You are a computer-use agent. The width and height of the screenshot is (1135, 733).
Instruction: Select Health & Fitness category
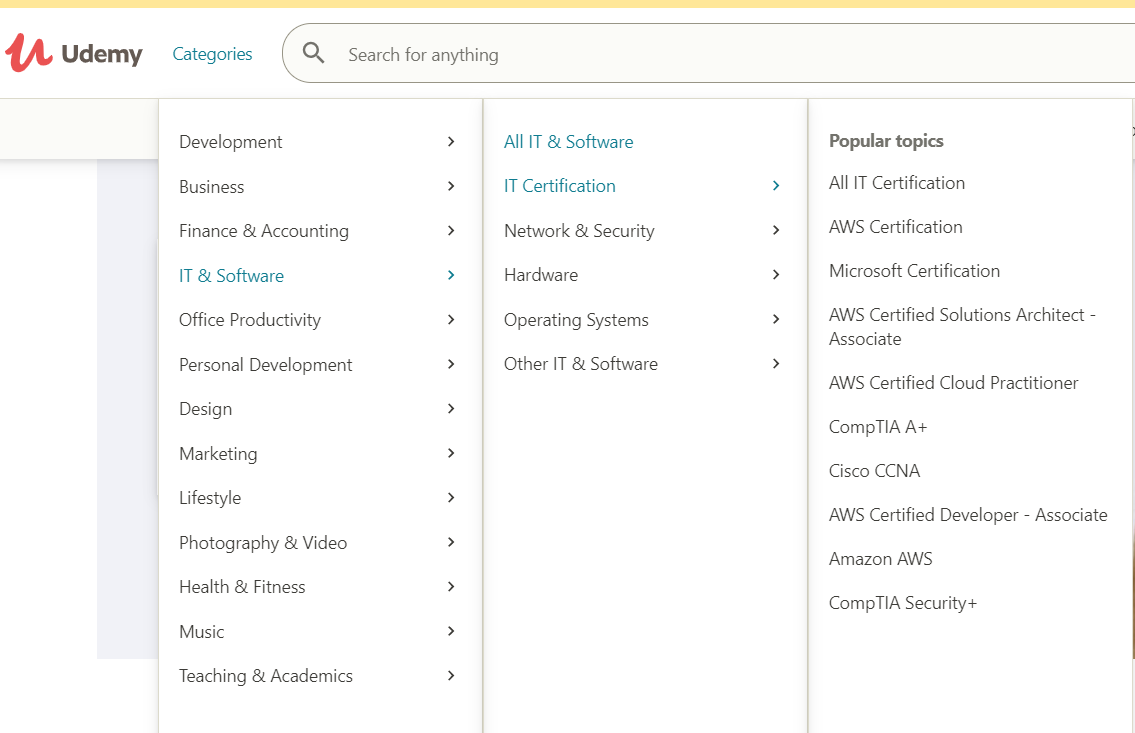(x=242, y=587)
